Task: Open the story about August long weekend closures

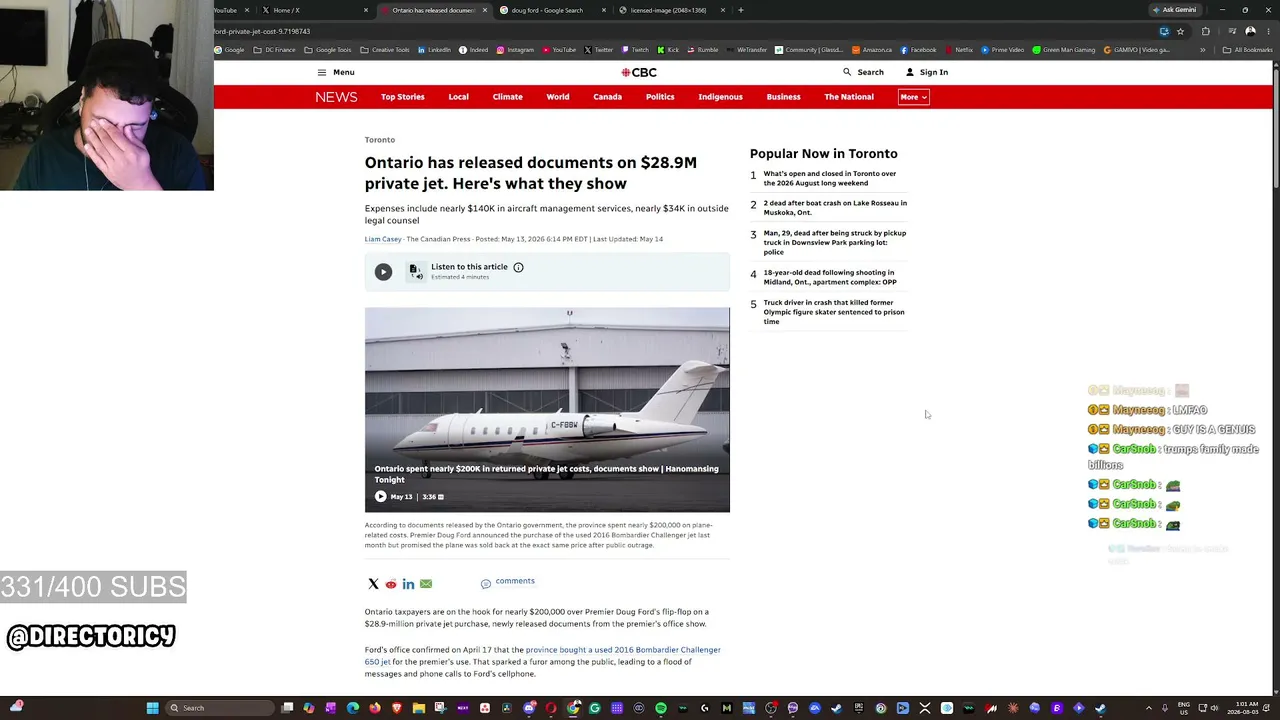Action: click(x=830, y=178)
